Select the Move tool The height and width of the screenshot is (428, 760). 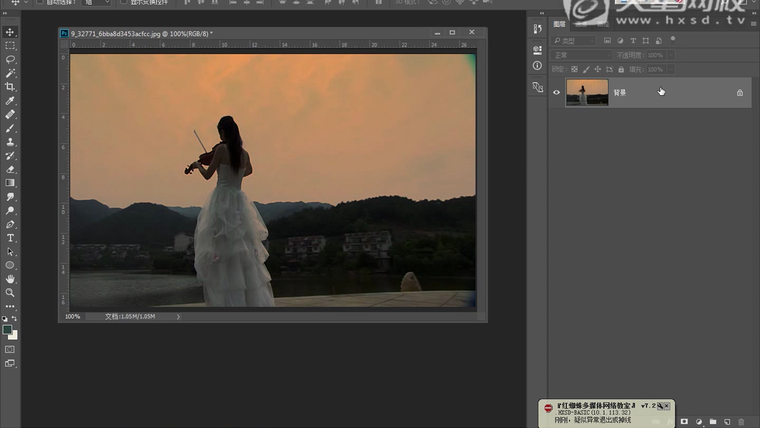click(x=10, y=32)
